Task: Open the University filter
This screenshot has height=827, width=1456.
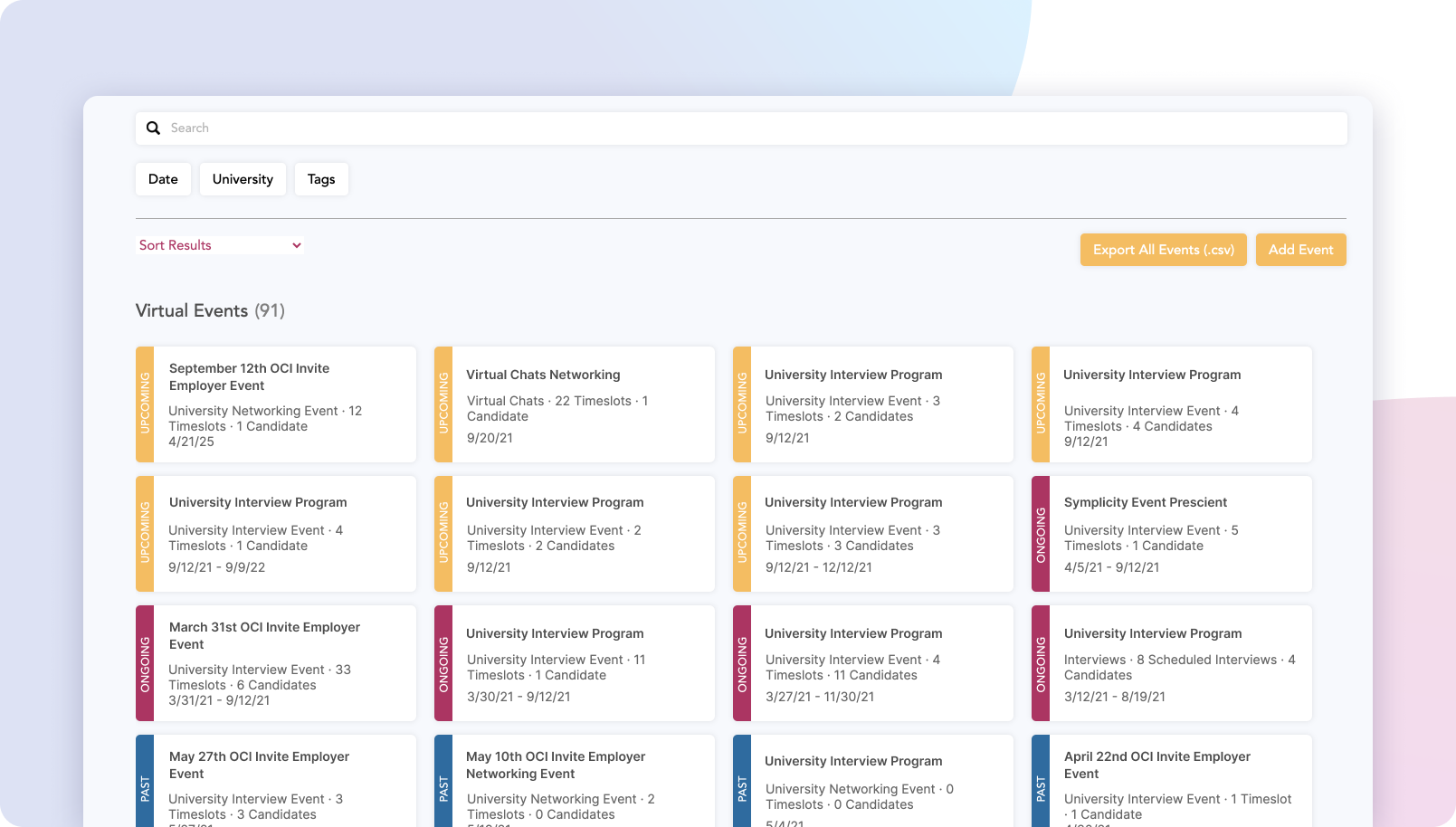Action: point(243,179)
